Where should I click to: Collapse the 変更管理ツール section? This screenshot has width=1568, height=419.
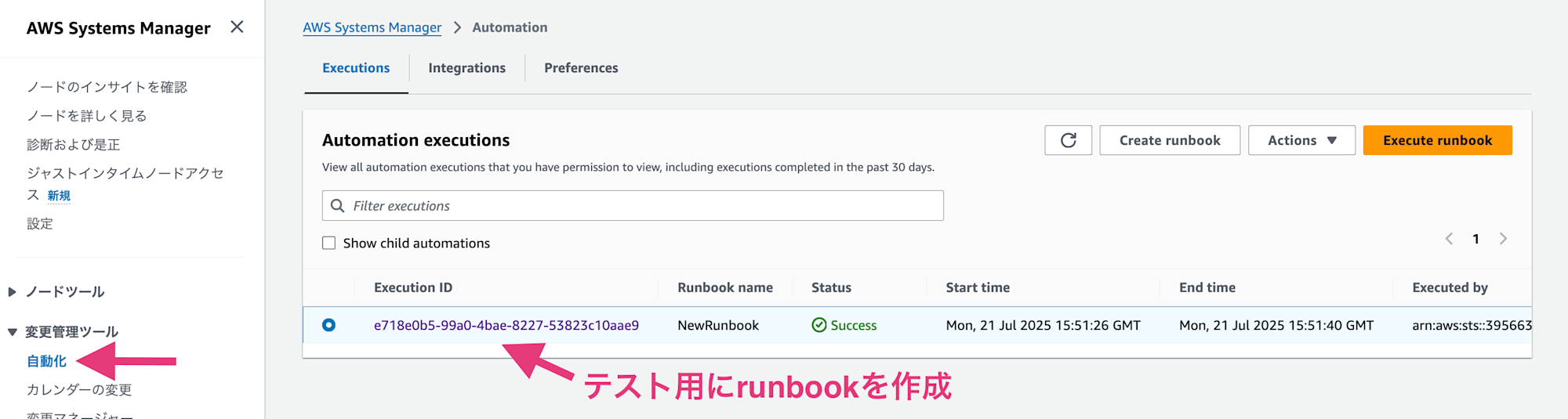pos(12,332)
